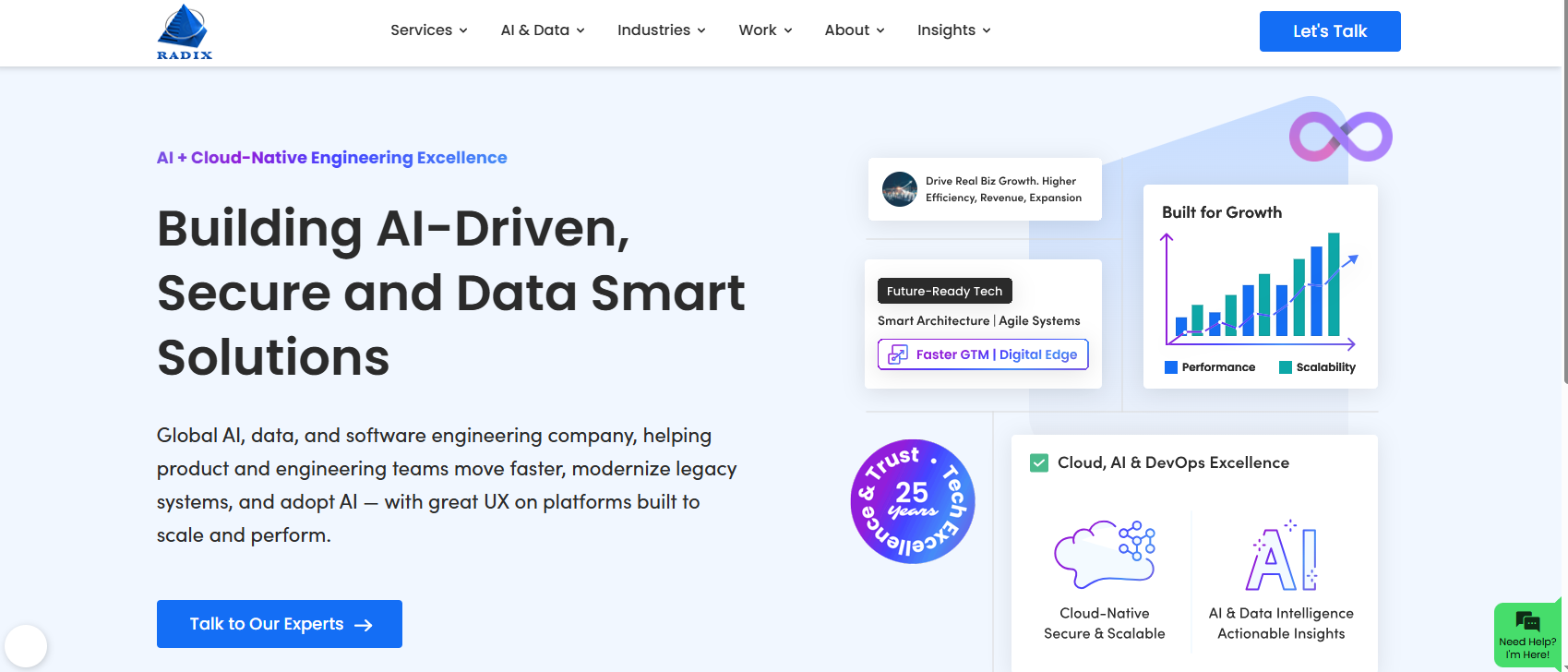1568x672 pixels.
Task: Click the Let's Talk button
Action: [1329, 31]
